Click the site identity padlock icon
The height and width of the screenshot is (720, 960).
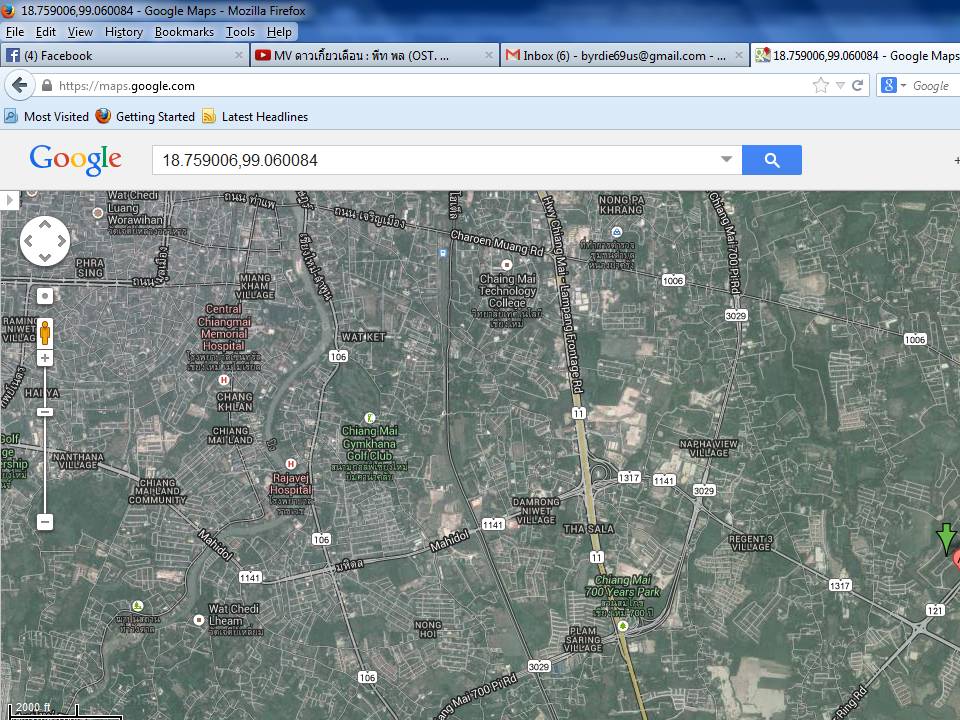(x=47, y=86)
